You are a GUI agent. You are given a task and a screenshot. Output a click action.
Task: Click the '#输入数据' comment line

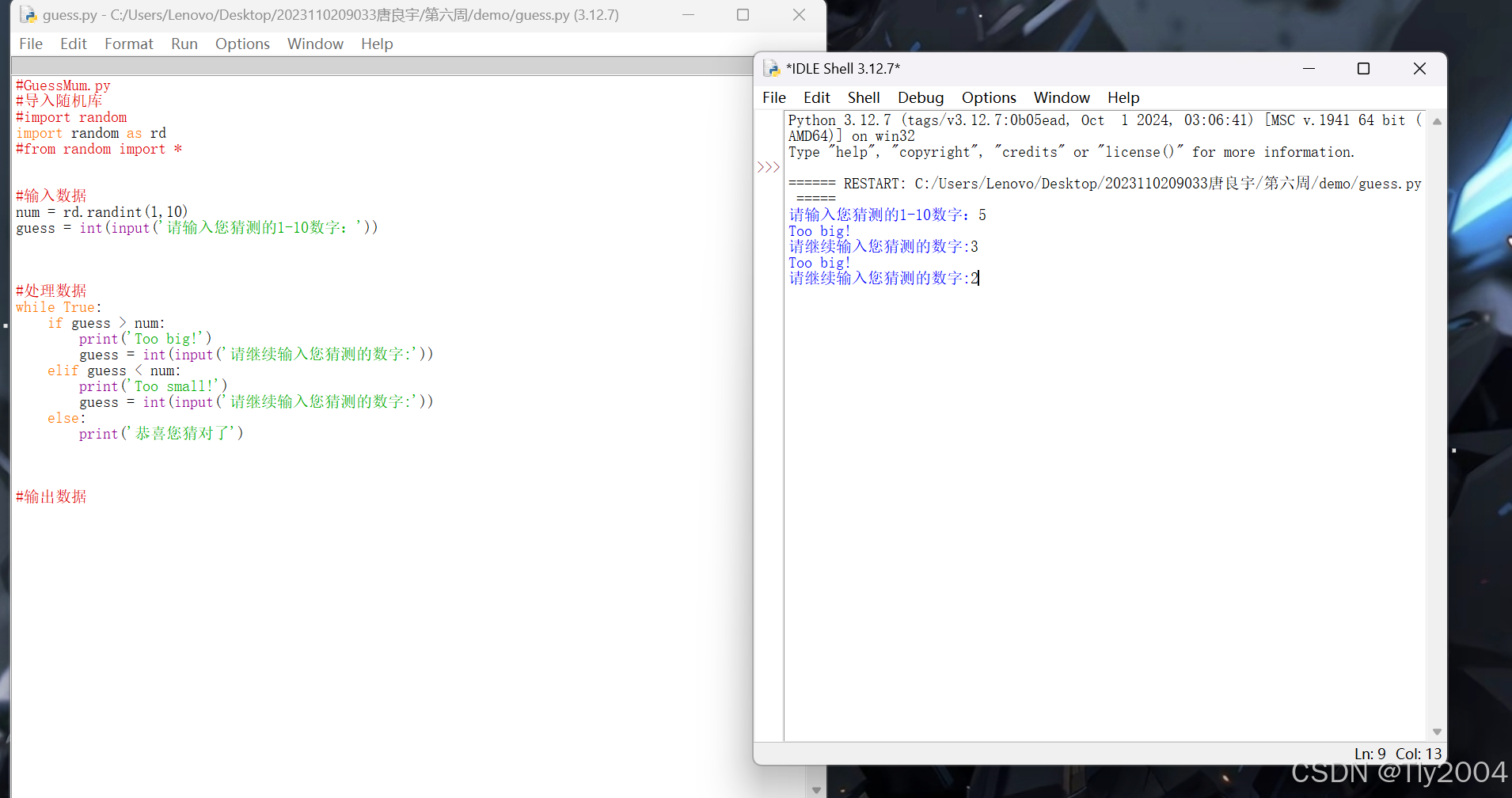pyautogui.click(x=51, y=196)
